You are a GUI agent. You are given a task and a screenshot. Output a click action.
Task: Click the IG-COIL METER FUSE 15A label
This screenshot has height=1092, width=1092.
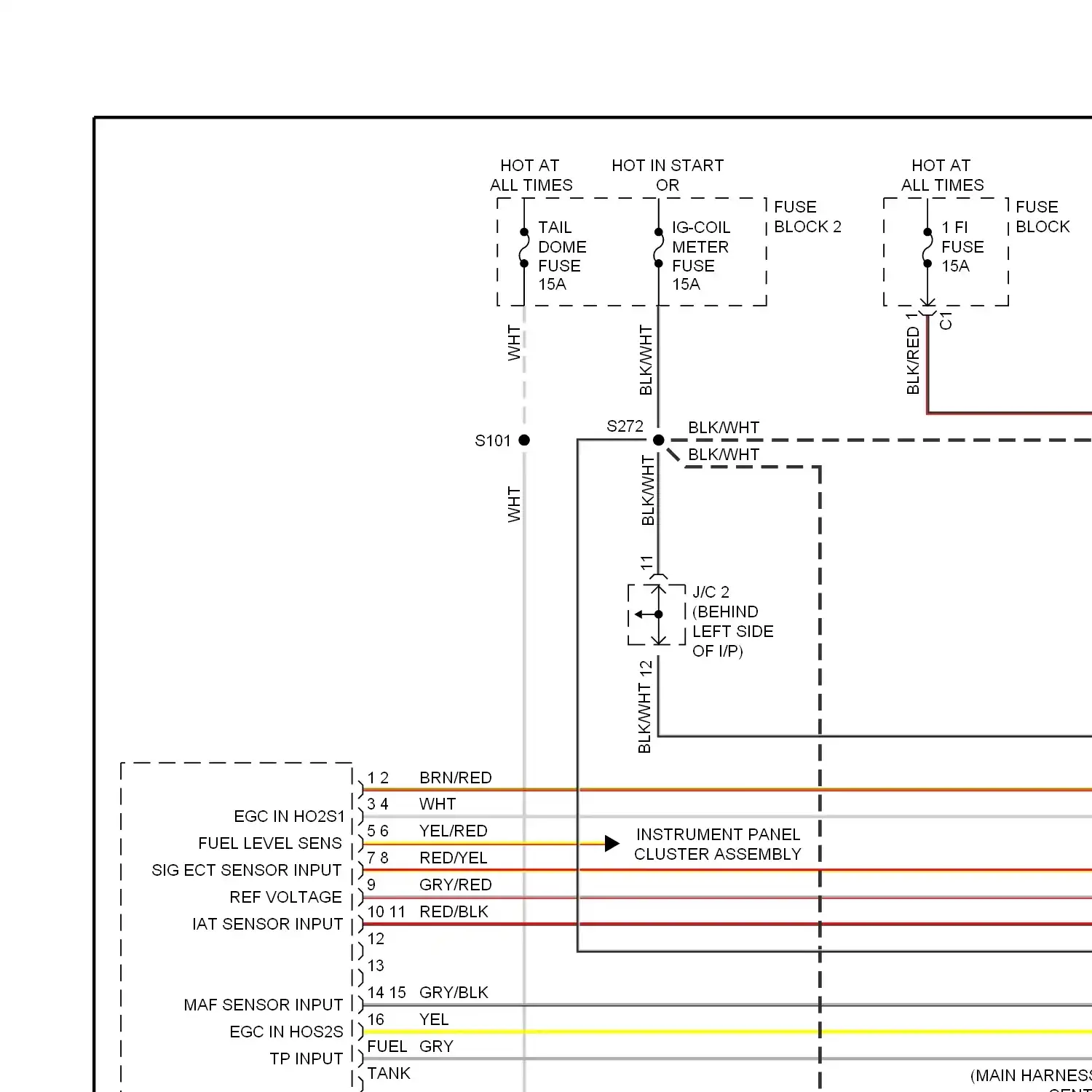click(x=700, y=256)
